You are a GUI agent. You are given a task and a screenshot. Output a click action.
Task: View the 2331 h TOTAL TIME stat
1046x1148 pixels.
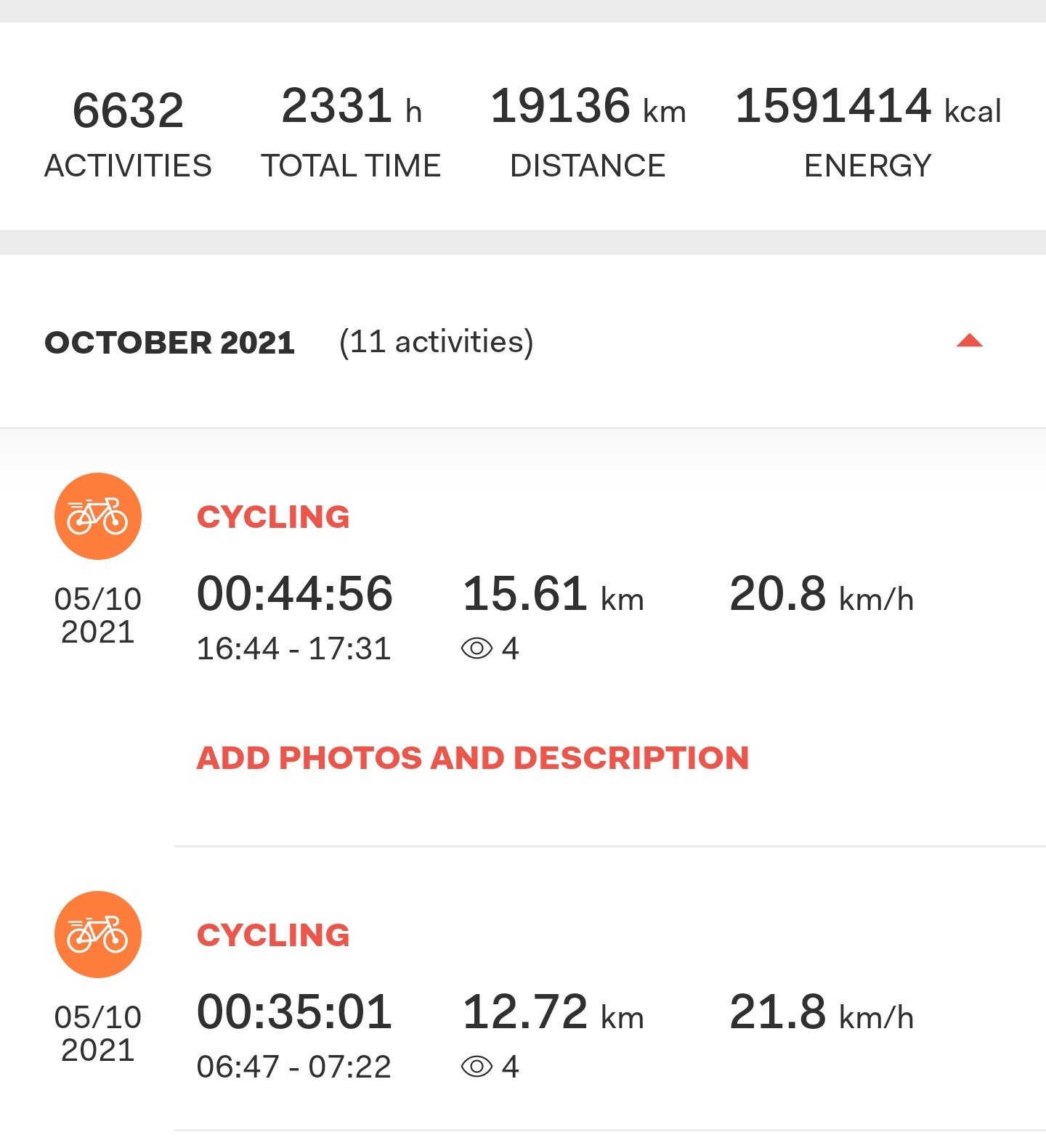point(352,132)
